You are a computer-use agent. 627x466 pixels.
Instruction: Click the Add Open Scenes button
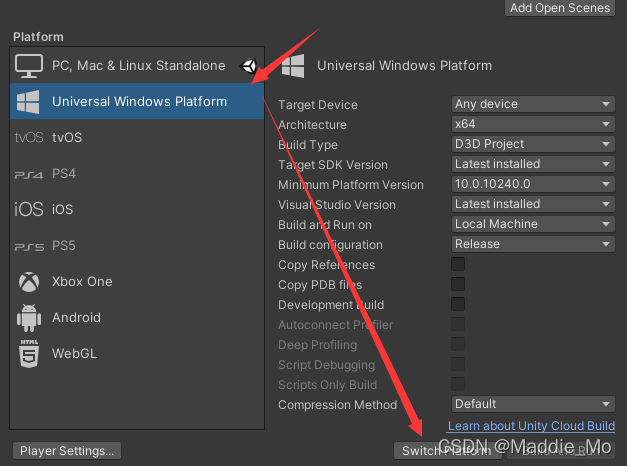coord(560,8)
